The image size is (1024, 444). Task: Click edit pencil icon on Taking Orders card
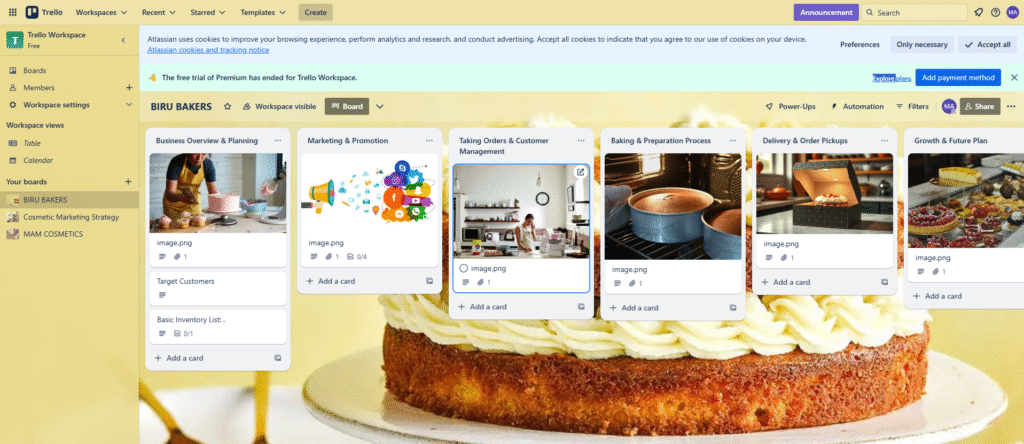tap(580, 172)
